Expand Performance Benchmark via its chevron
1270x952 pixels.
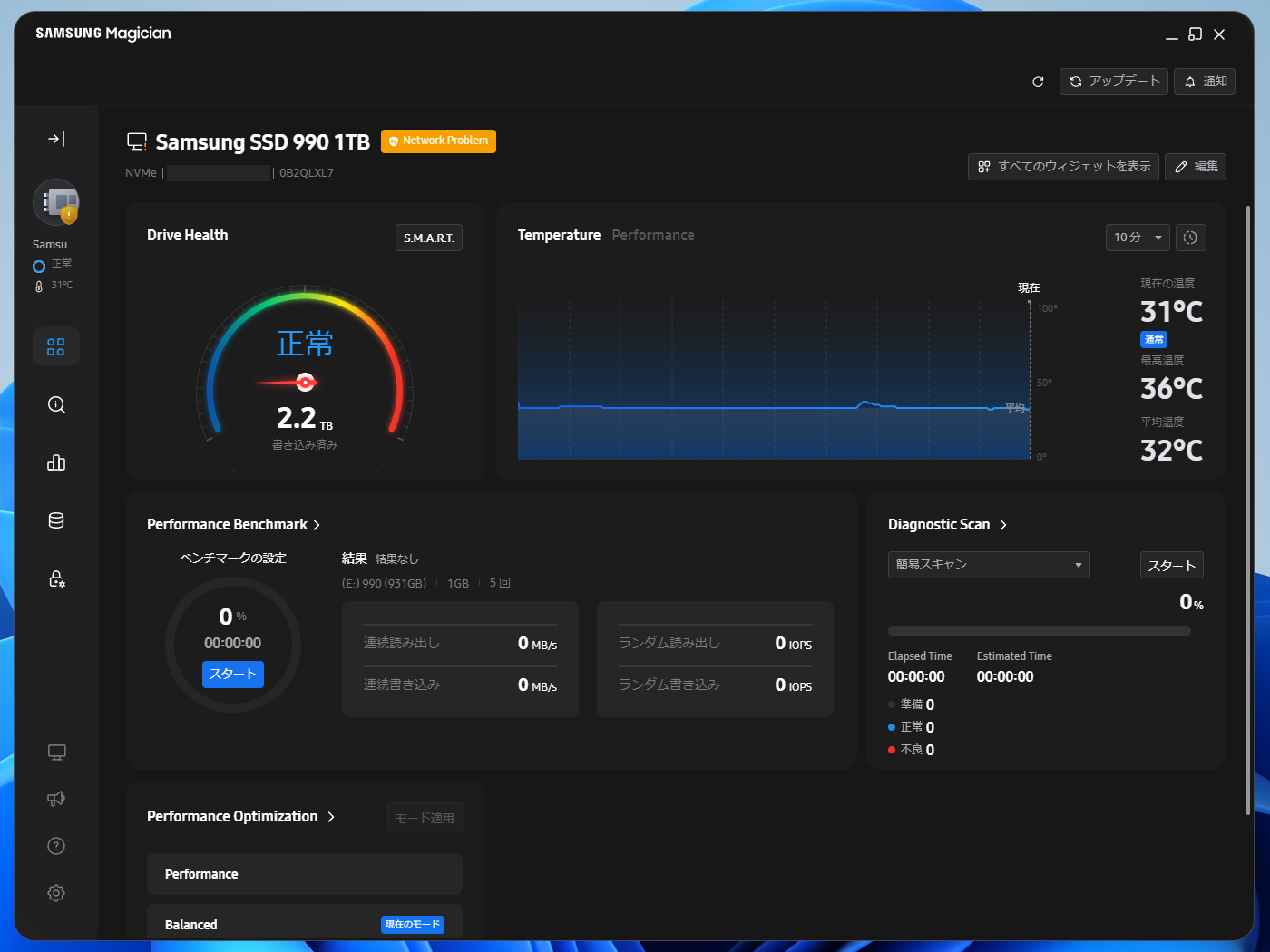click(317, 525)
